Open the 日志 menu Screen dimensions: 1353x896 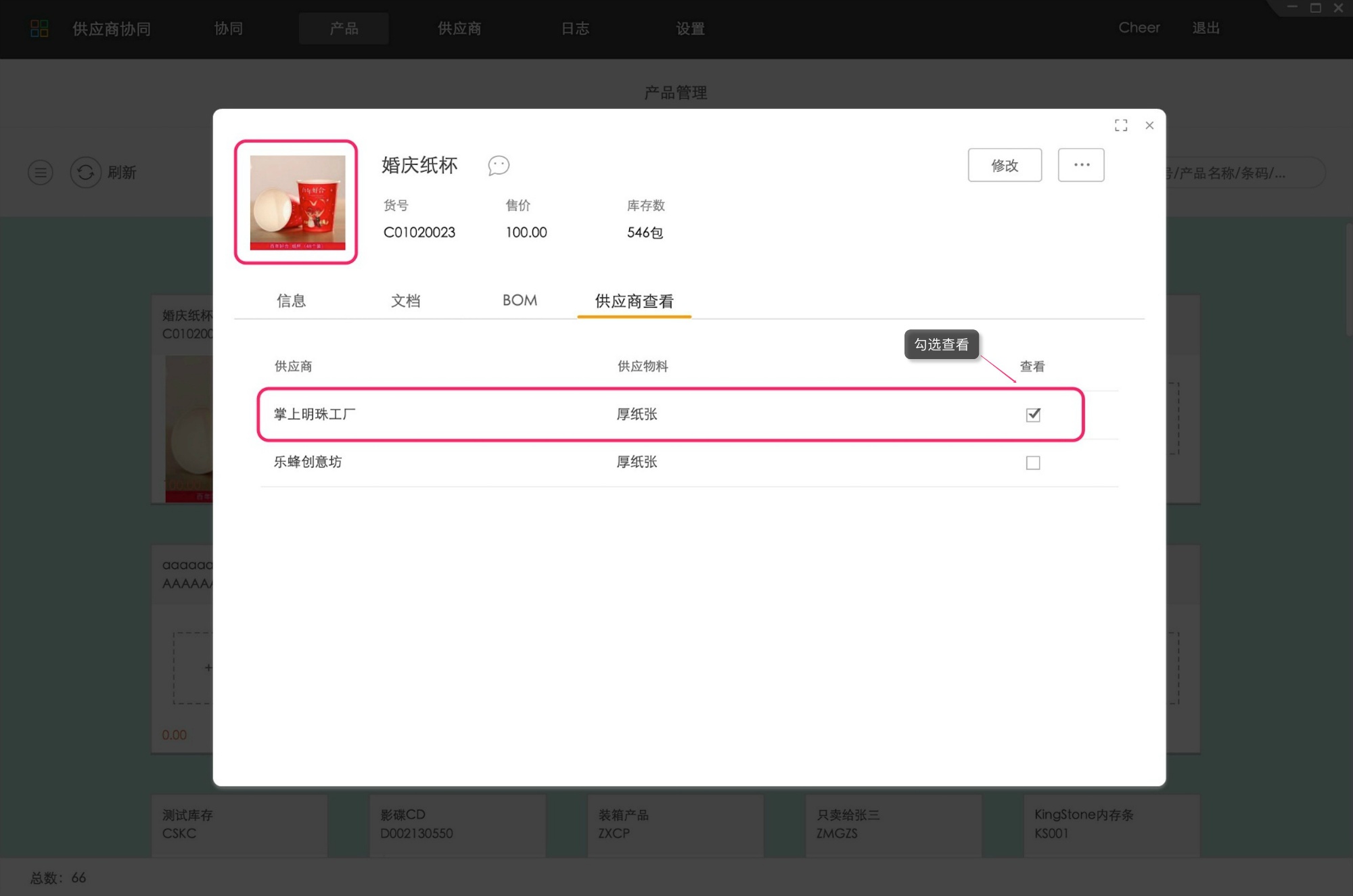[575, 28]
